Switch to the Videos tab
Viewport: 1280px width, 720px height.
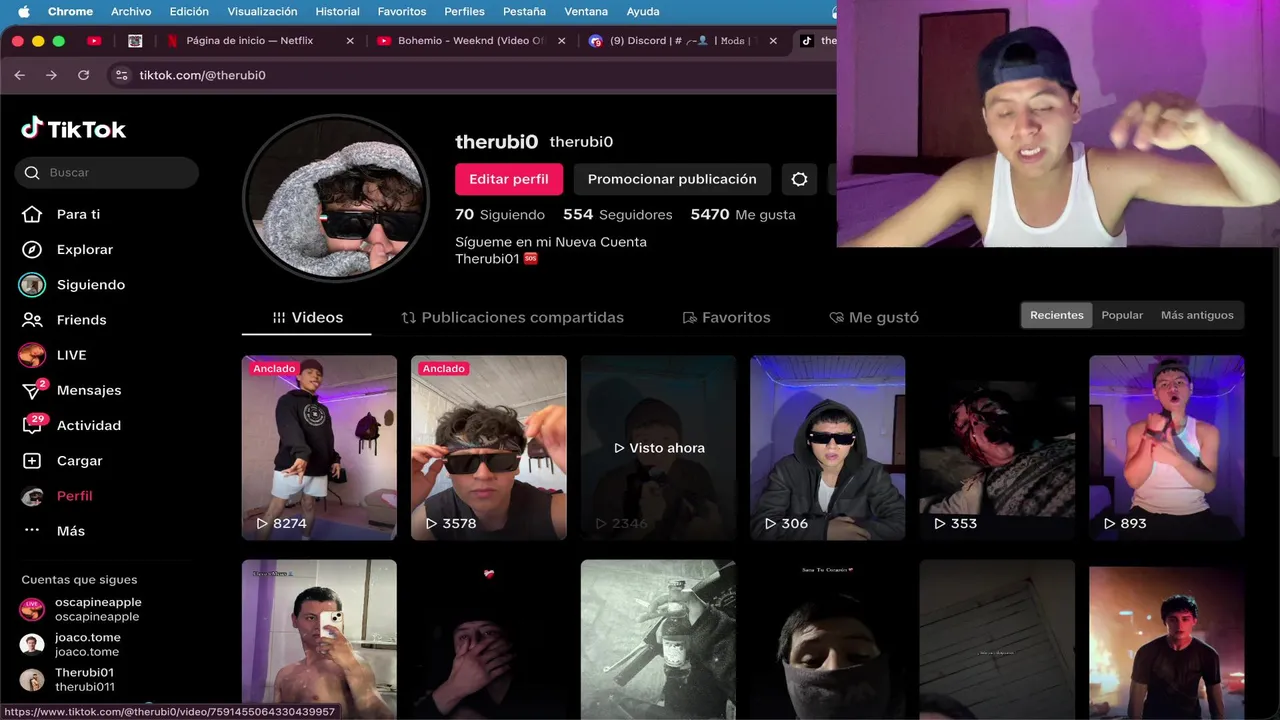tap(307, 317)
